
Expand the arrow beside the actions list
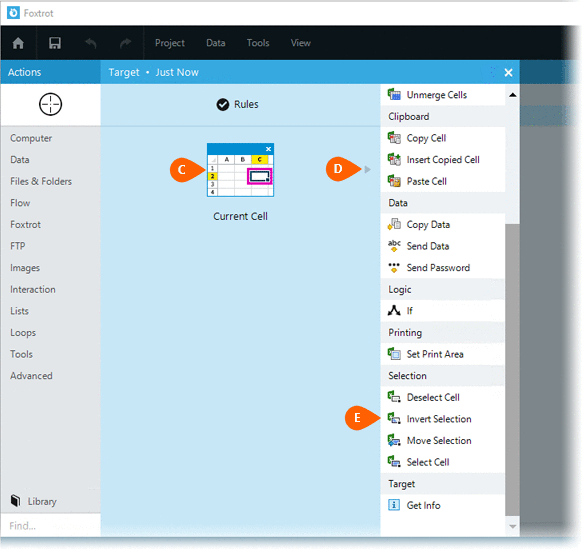tap(368, 169)
